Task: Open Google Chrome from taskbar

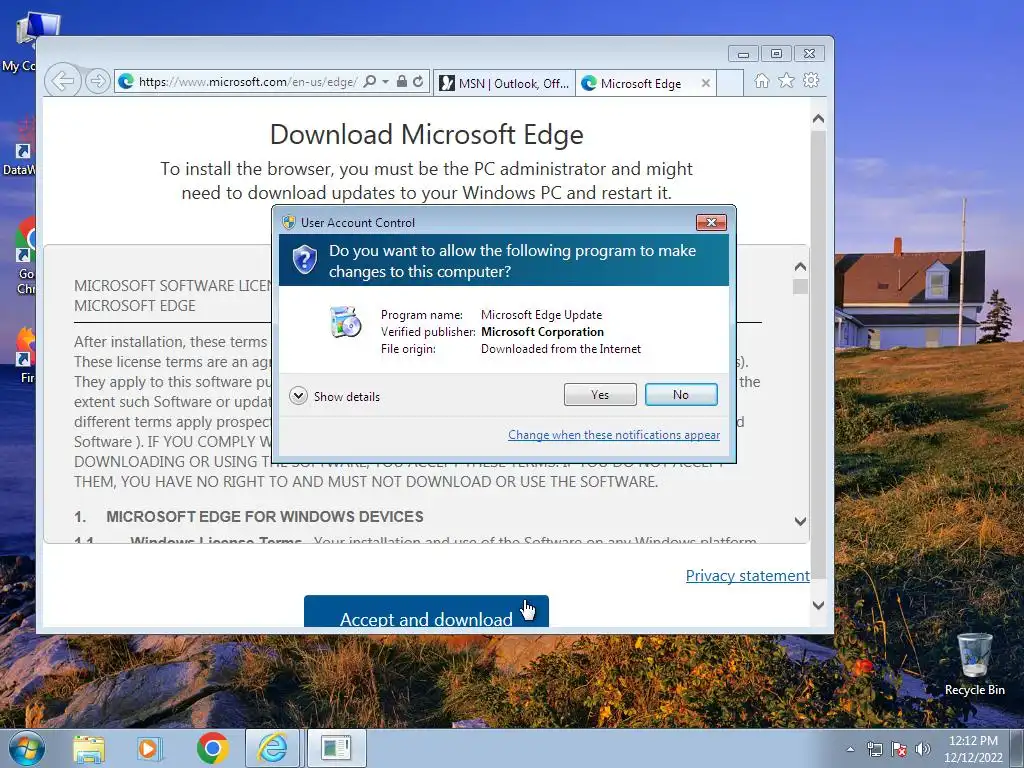Action: pos(212,748)
